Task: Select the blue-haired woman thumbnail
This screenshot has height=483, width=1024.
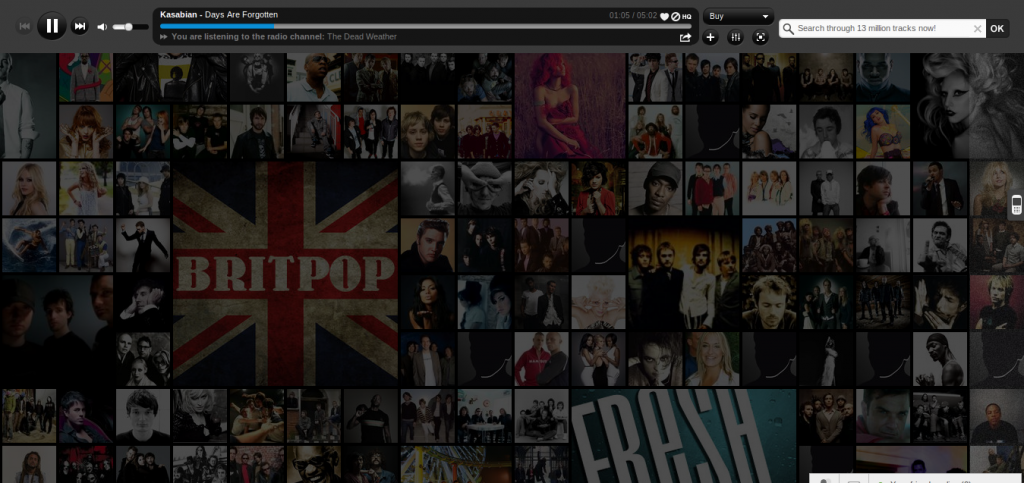Action: click(882, 131)
